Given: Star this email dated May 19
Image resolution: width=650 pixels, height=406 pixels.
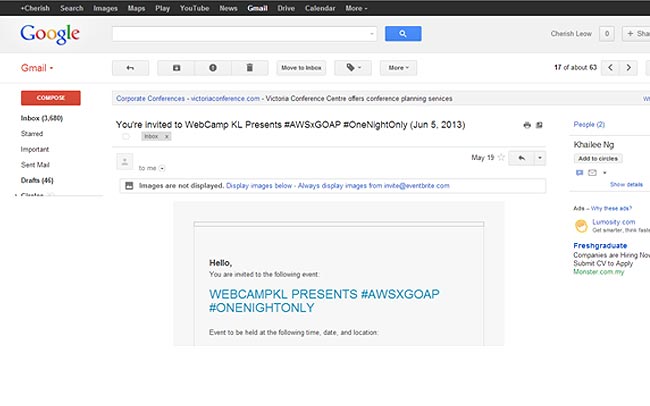Looking at the screenshot, I should point(502,158).
